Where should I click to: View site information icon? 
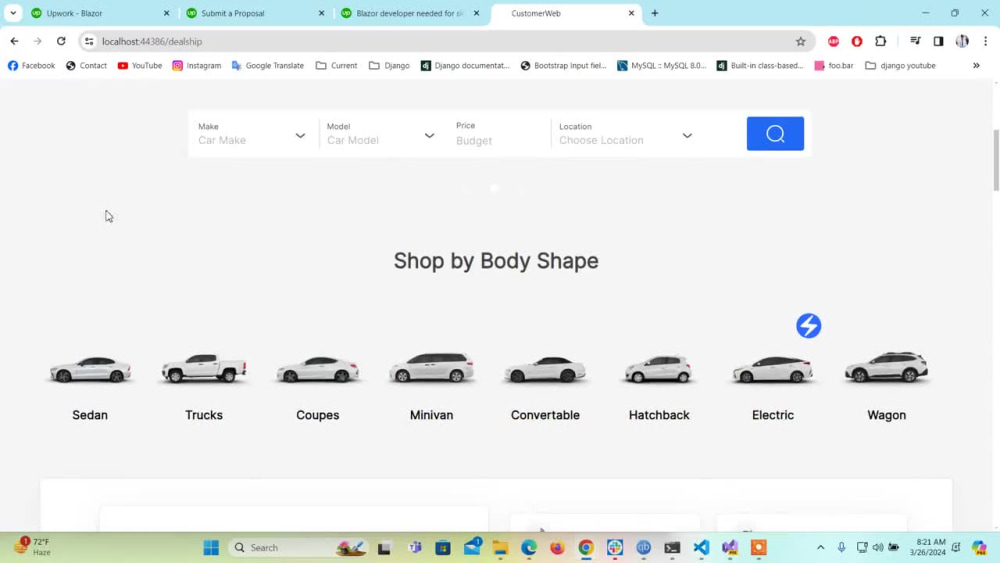(x=89, y=41)
